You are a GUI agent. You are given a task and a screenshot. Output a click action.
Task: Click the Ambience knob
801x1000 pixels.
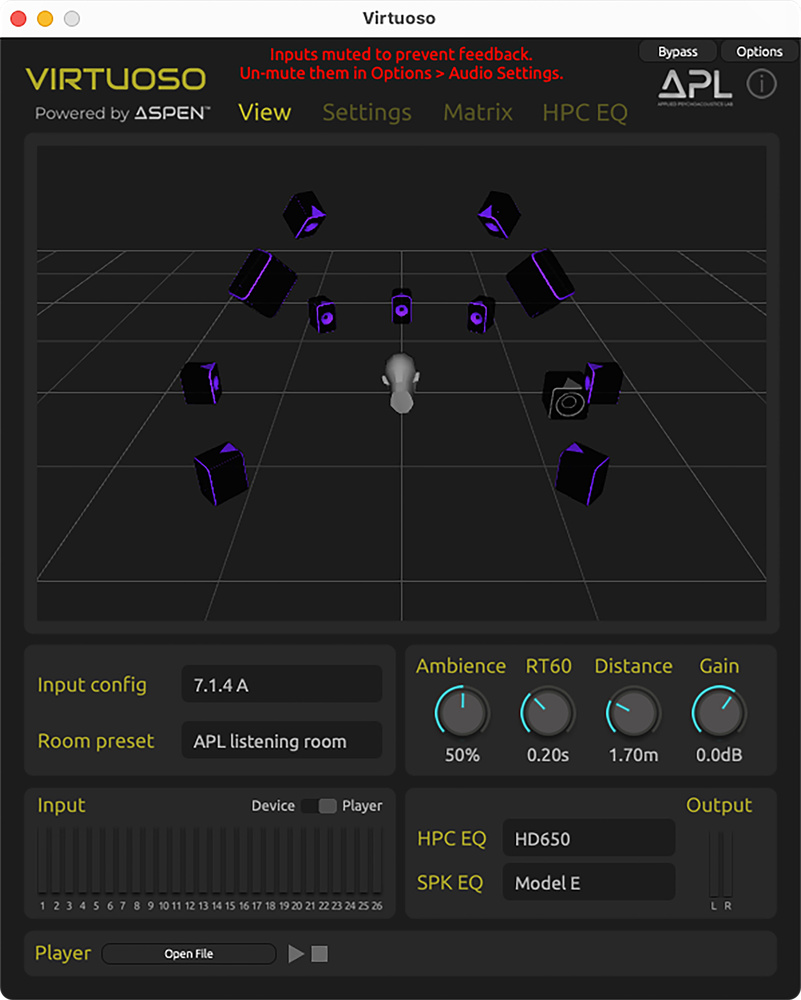pos(462,713)
